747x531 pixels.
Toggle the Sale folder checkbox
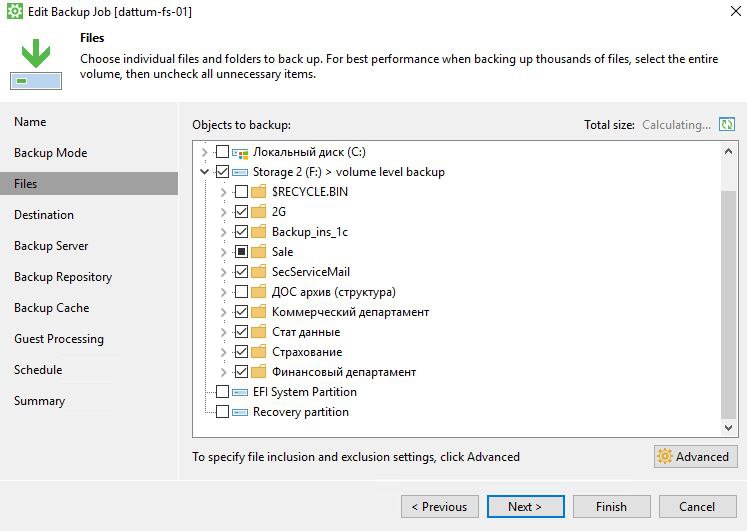click(x=241, y=252)
